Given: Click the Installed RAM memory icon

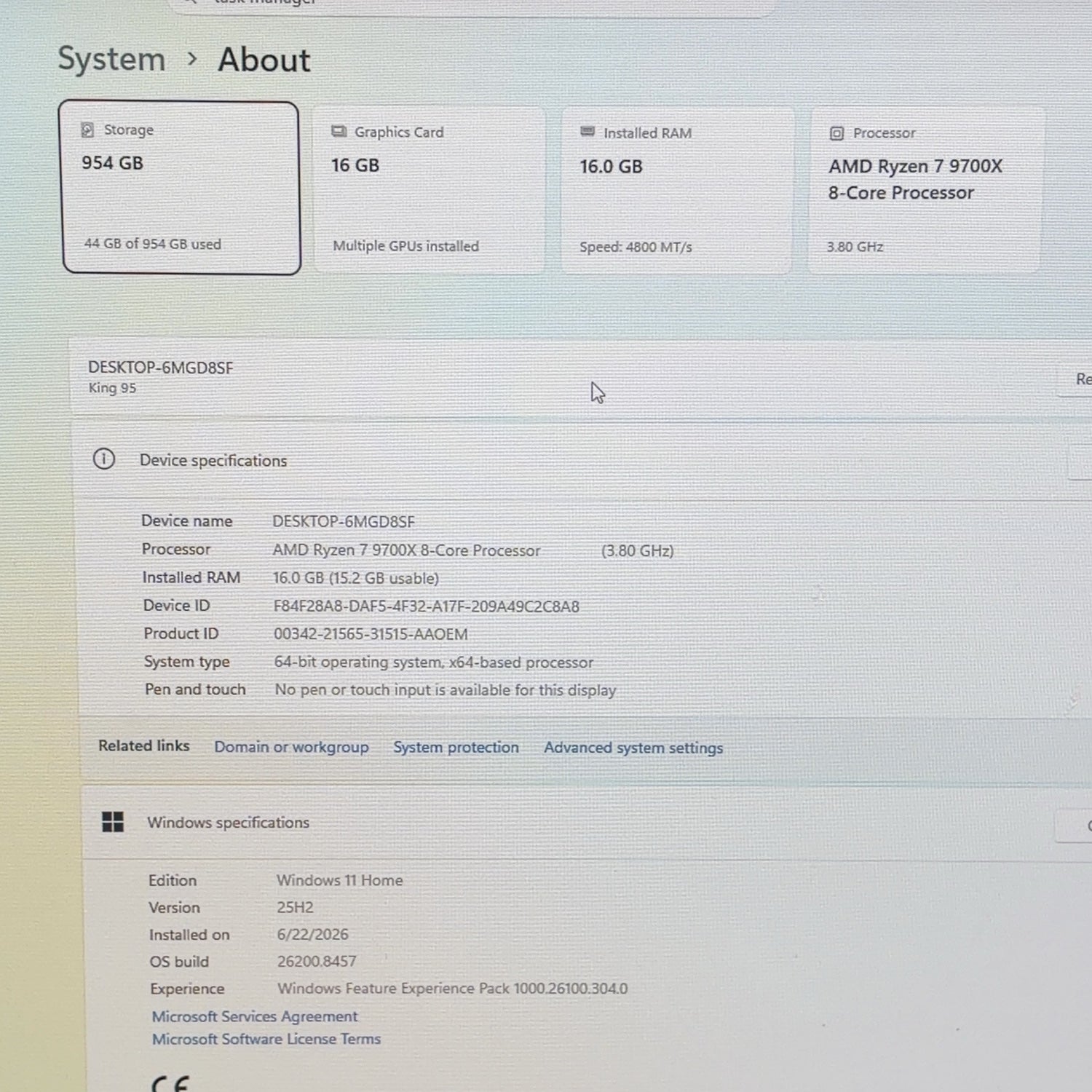Looking at the screenshot, I should (587, 132).
